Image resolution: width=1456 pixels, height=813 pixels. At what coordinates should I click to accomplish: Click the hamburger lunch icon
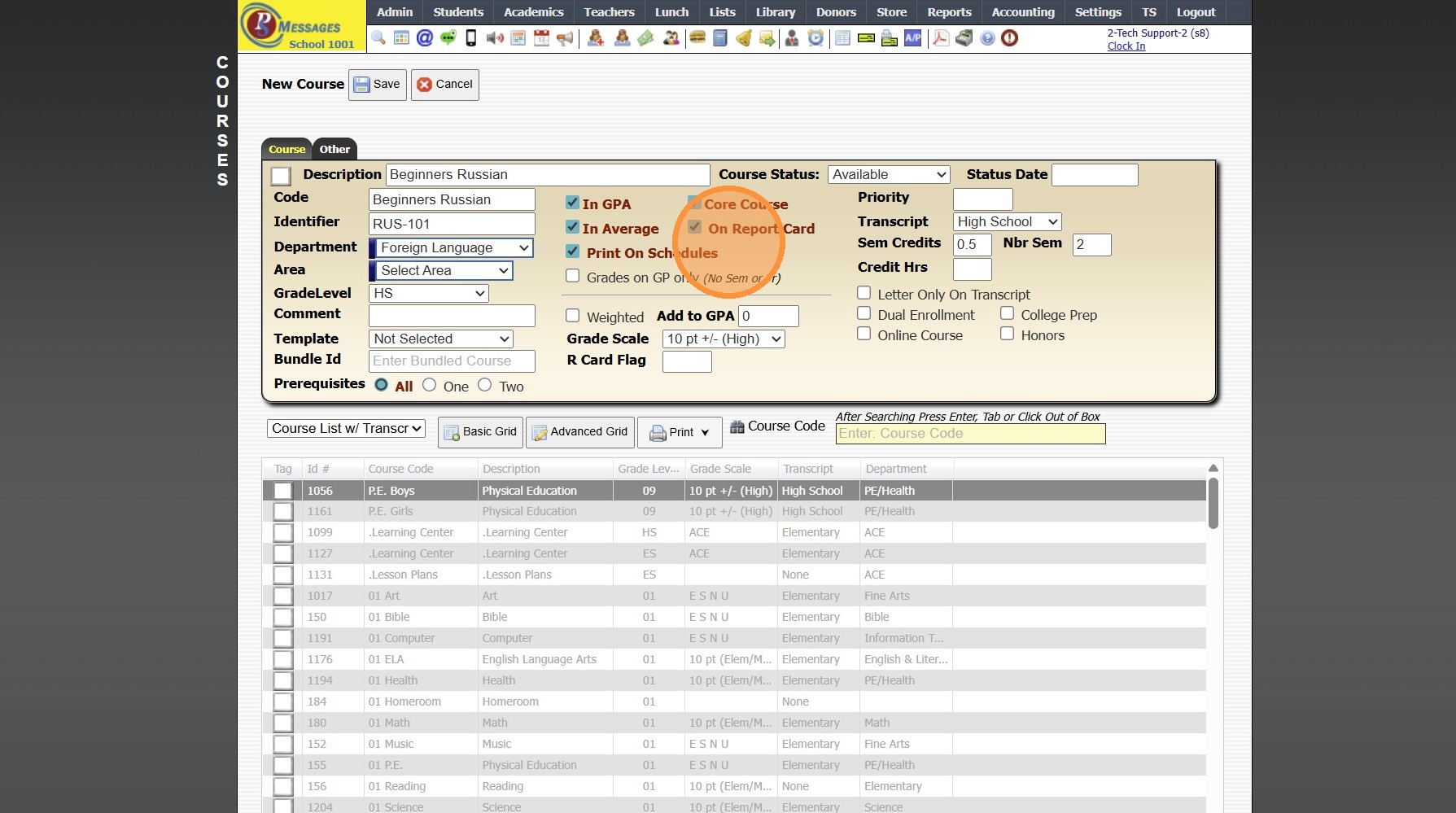pyautogui.click(x=697, y=38)
